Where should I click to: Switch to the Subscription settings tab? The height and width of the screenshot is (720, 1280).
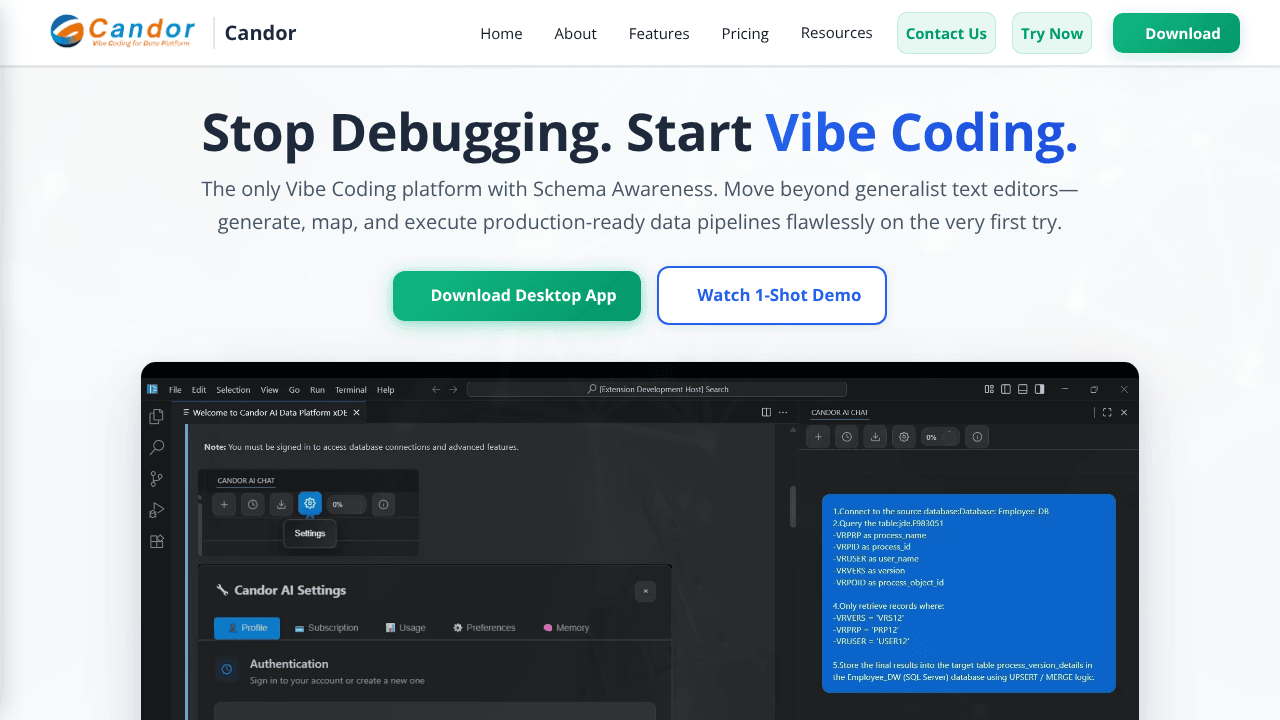(x=326, y=628)
